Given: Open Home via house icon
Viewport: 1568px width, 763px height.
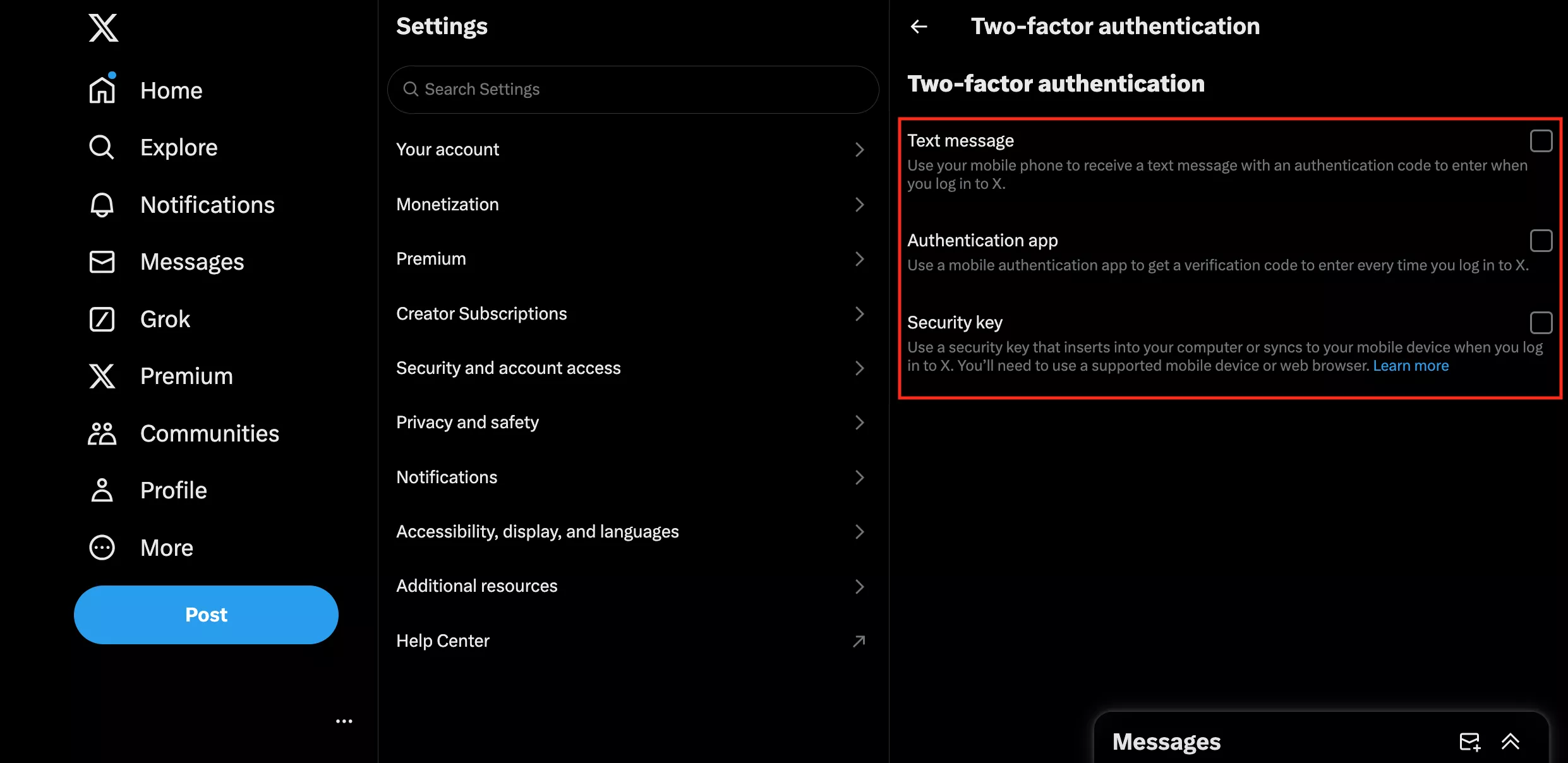Looking at the screenshot, I should (102, 90).
